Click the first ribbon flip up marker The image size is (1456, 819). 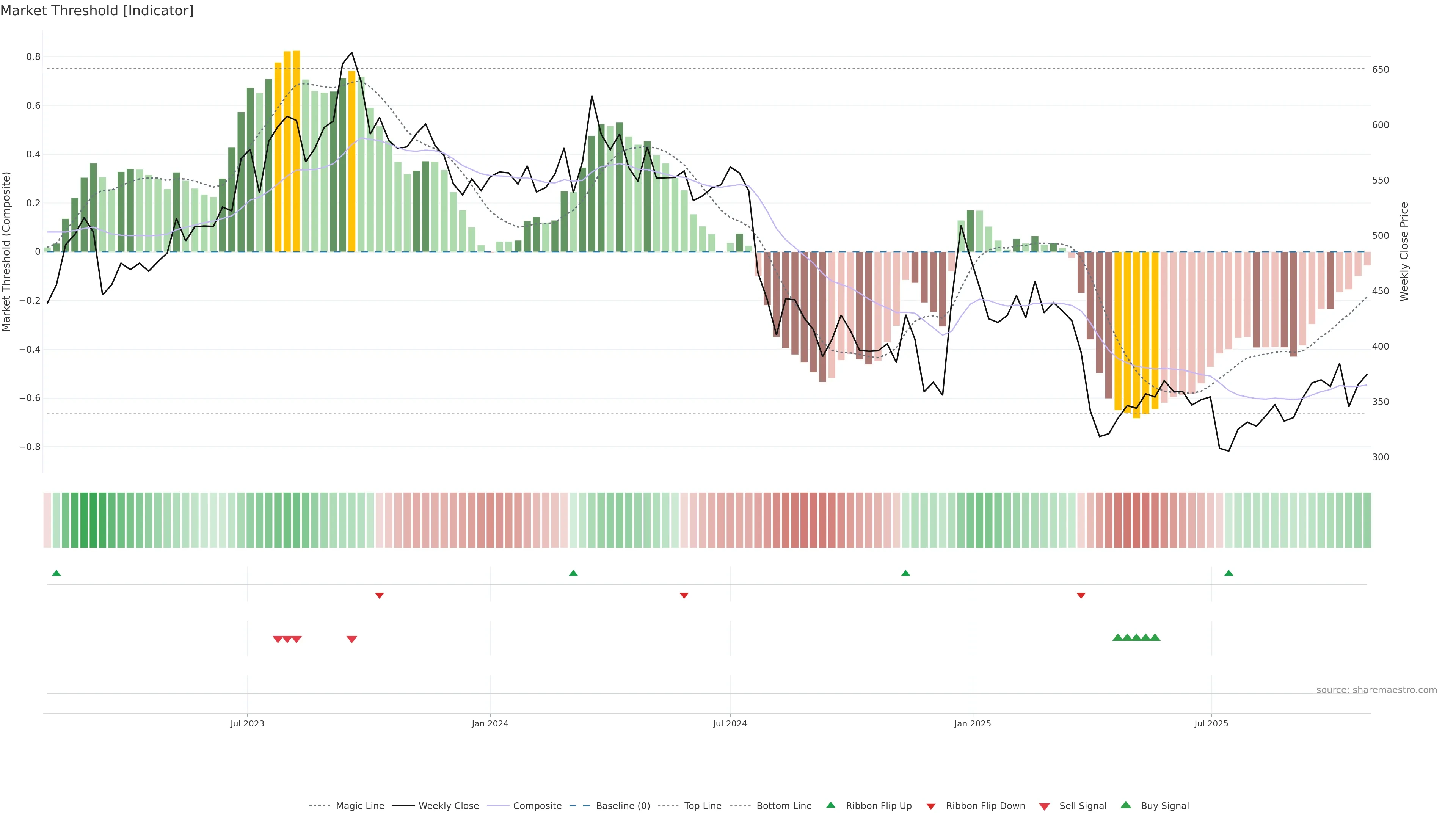[56, 573]
